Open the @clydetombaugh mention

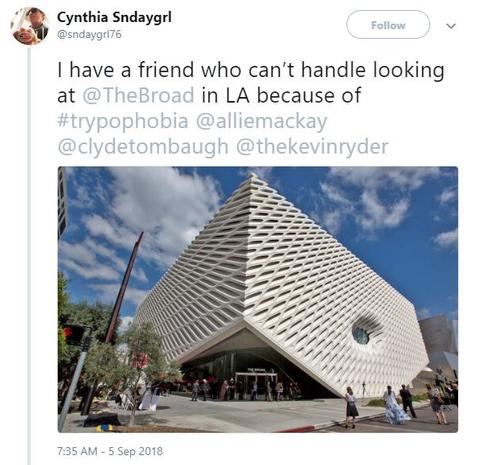143,147
